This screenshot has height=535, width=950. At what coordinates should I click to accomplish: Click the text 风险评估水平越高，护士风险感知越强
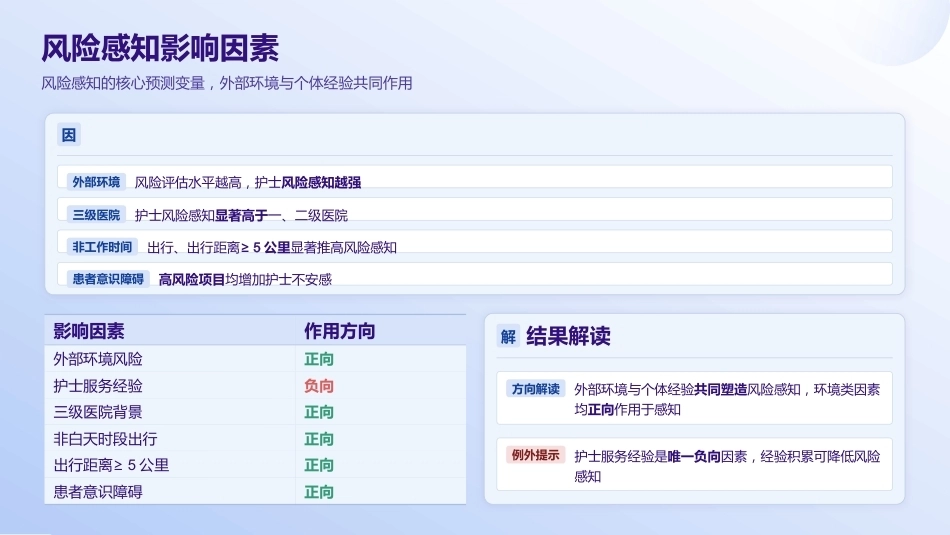pos(248,182)
